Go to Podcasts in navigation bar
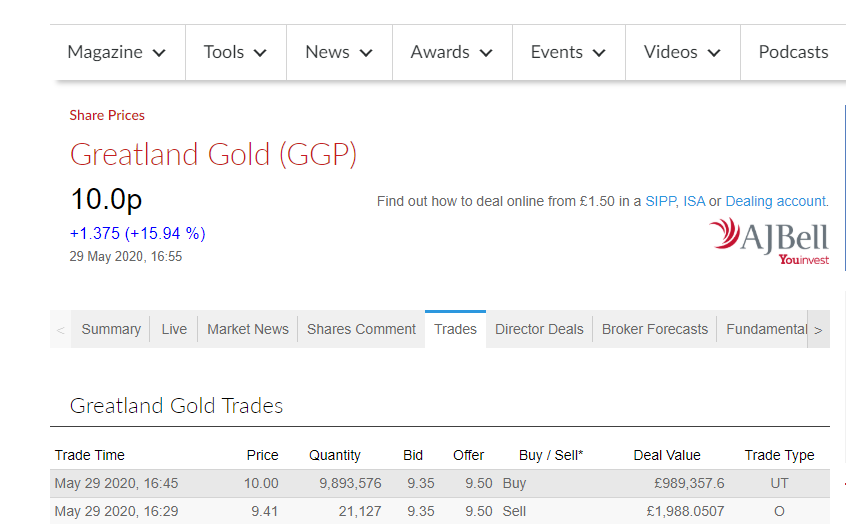846x524 pixels. (793, 52)
